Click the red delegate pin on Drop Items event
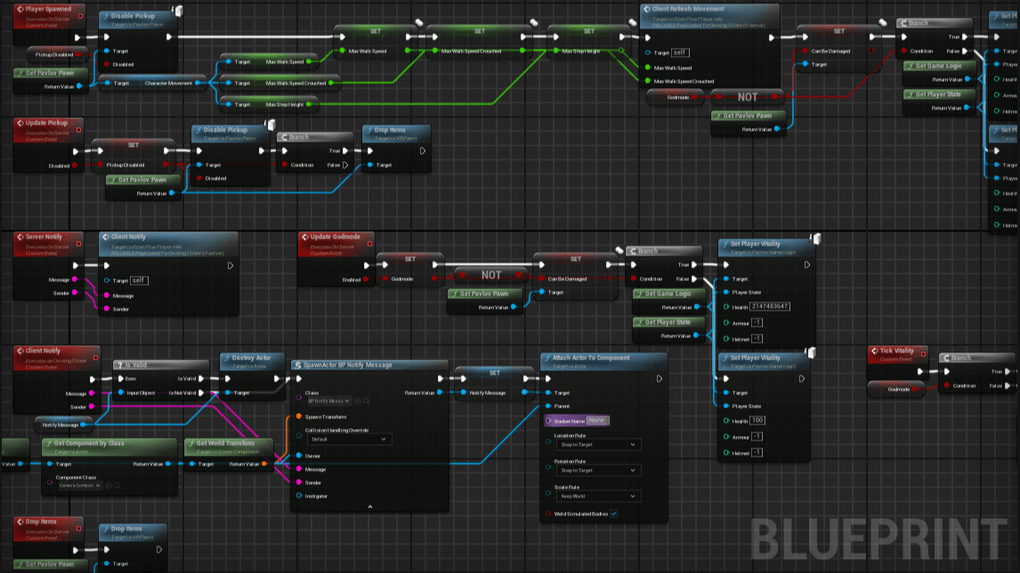The height and width of the screenshot is (573, 1020). [79, 529]
